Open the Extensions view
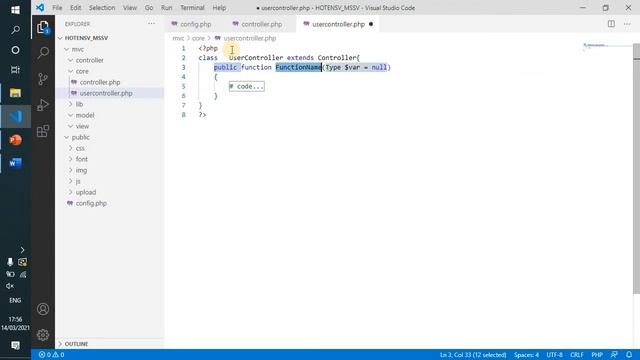640x360 pixels. click(43, 131)
